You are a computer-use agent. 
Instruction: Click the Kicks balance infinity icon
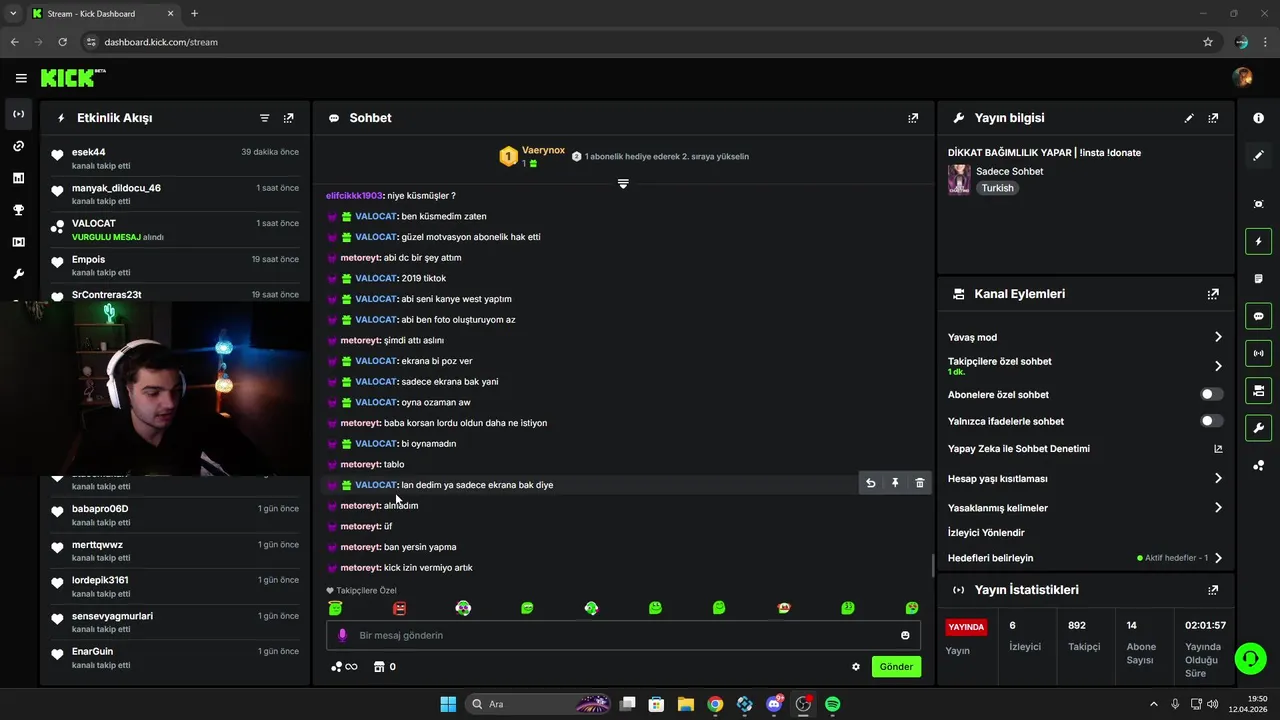point(344,667)
